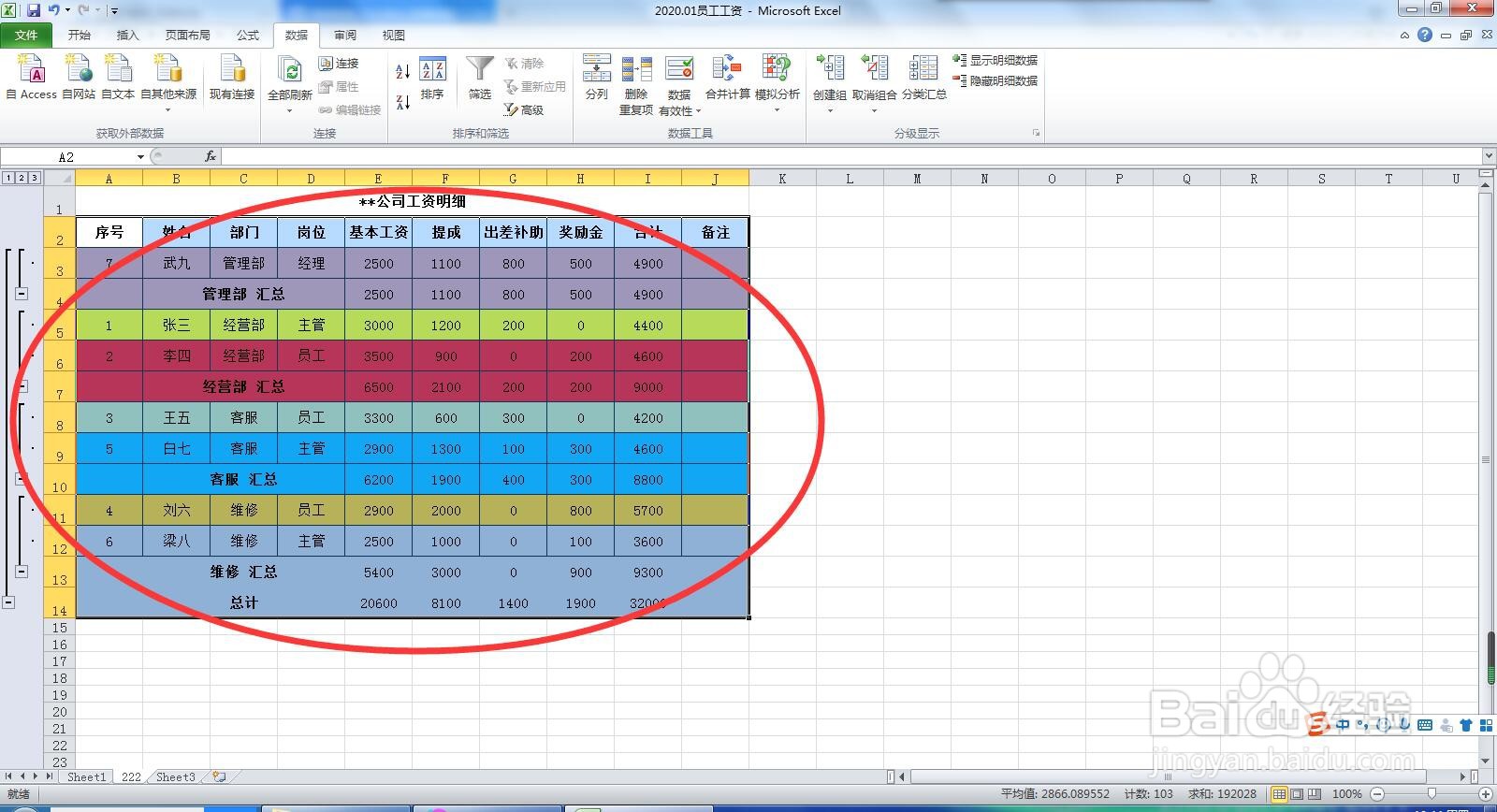Switch to the 开始 ribbon tab
This screenshot has width=1497, height=812.
(x=80, y=36)
